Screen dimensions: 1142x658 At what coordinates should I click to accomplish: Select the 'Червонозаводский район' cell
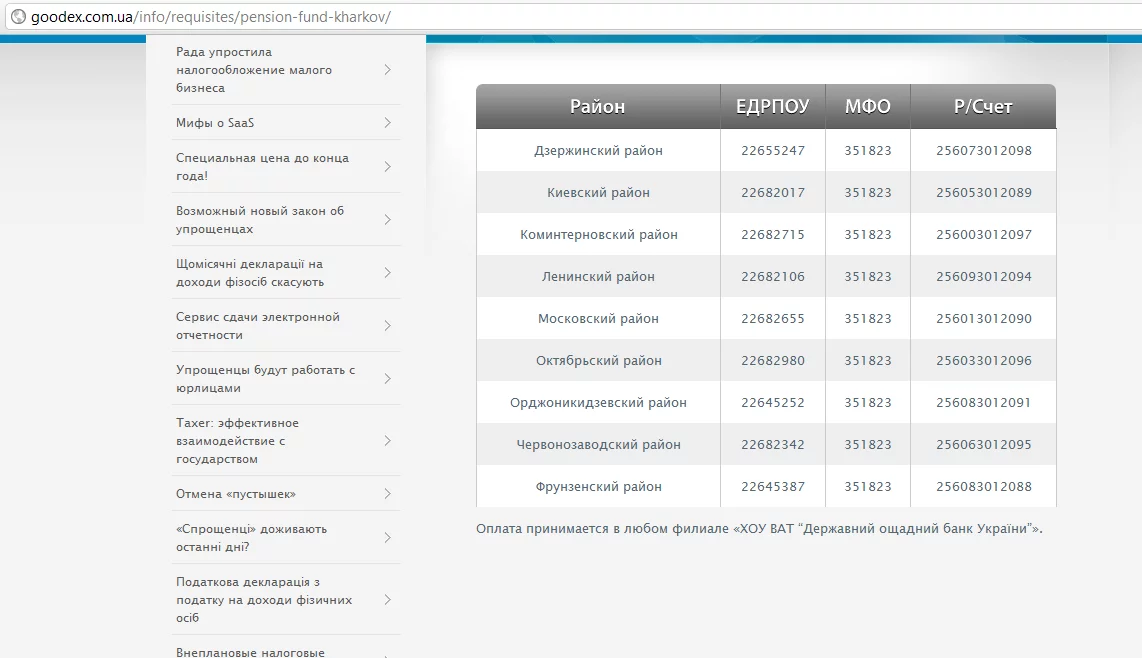599,444
